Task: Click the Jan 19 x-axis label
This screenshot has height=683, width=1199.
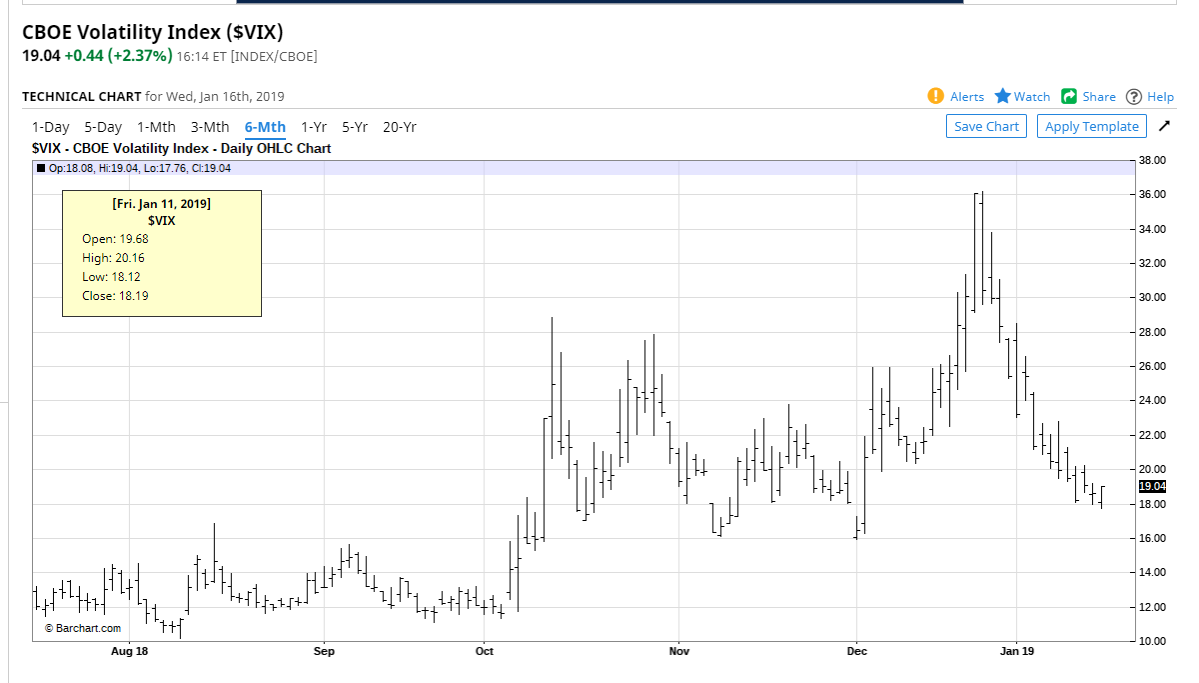Action: point(1017,651)
